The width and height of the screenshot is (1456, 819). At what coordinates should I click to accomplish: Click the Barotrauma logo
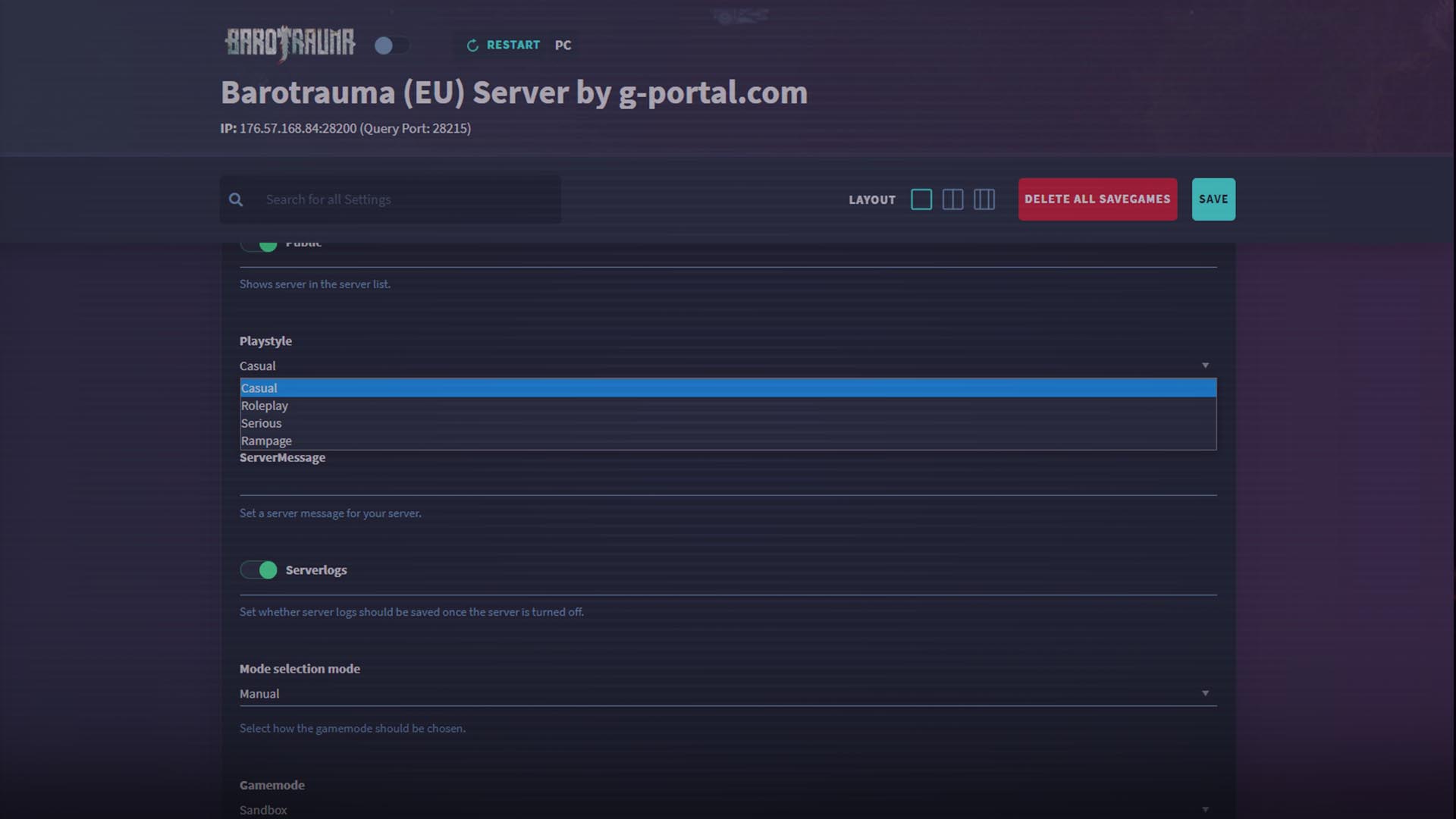click(x=290, y=43)
